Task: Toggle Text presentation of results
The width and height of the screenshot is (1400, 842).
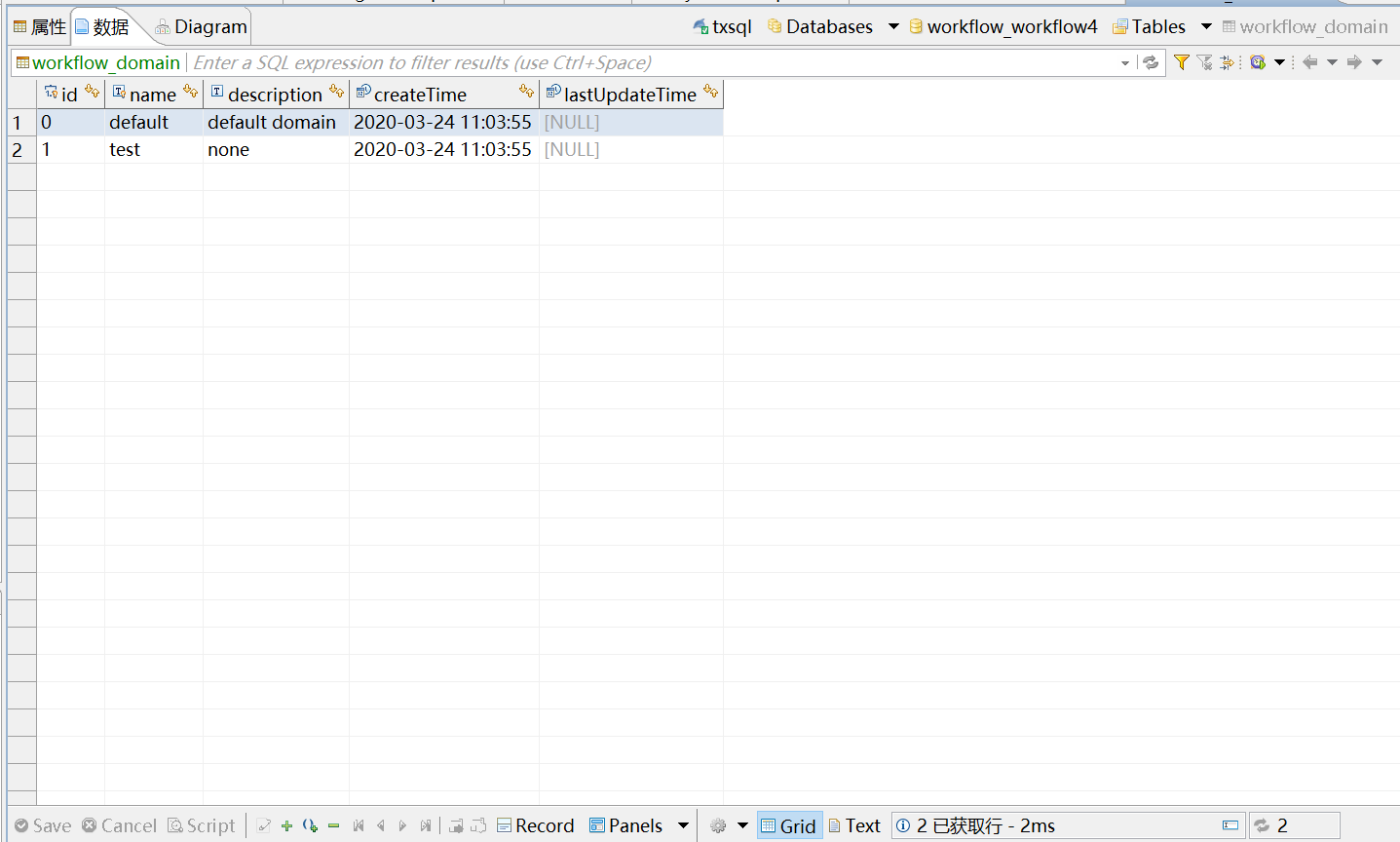Action: tap(854, 825)
